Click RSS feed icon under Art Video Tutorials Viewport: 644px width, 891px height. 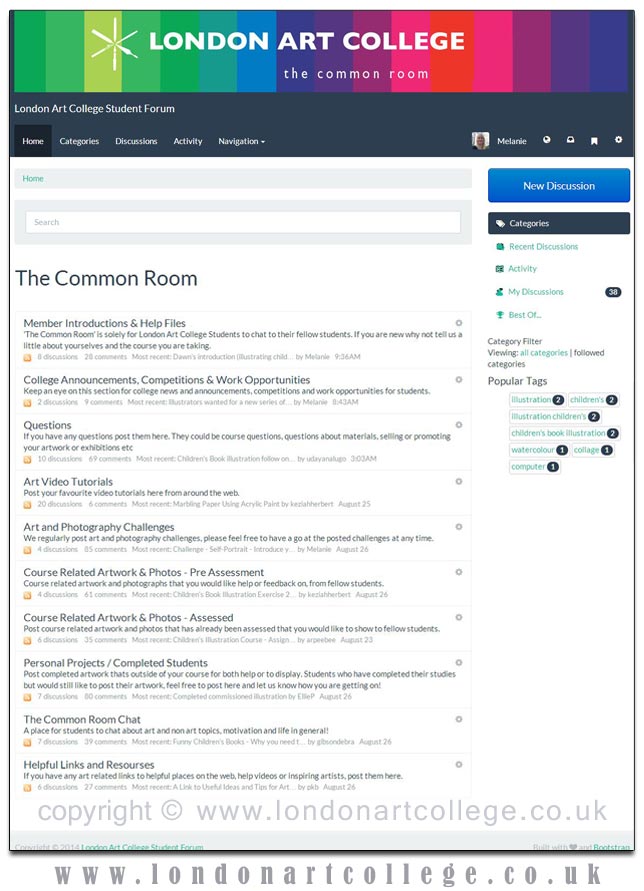click(27, 505)
